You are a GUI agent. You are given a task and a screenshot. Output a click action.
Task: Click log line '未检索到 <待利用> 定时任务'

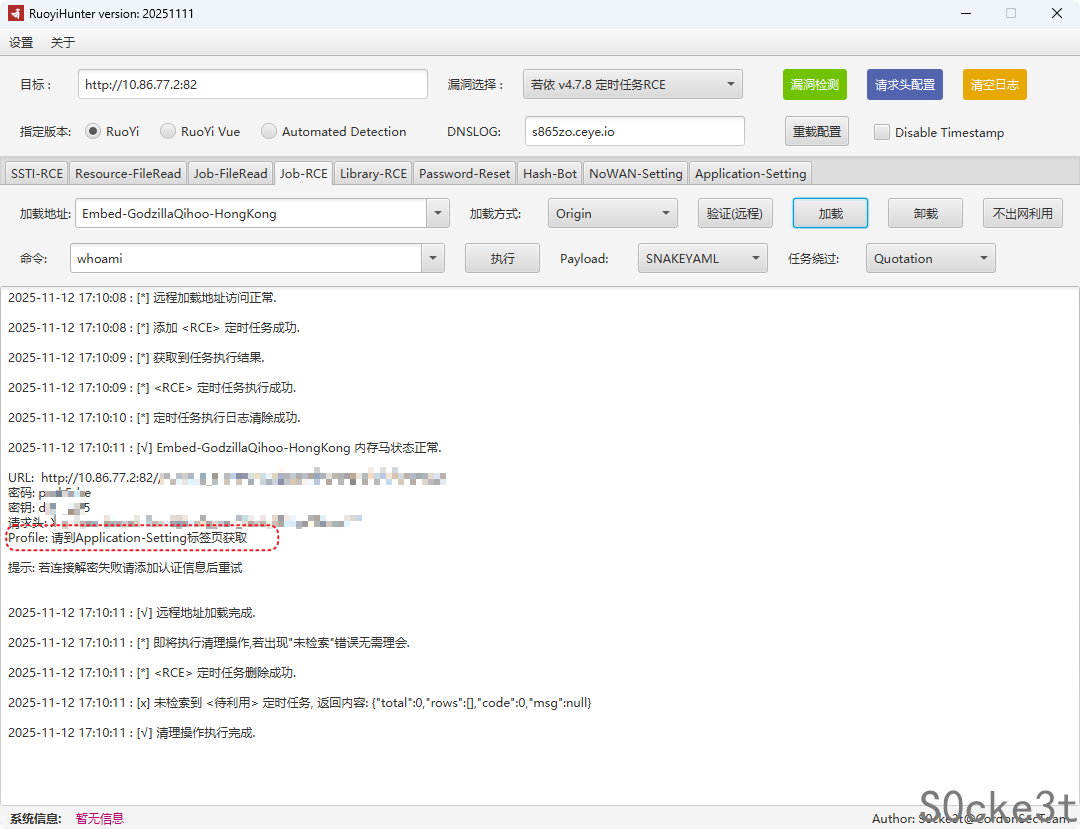tap(300, 703)
